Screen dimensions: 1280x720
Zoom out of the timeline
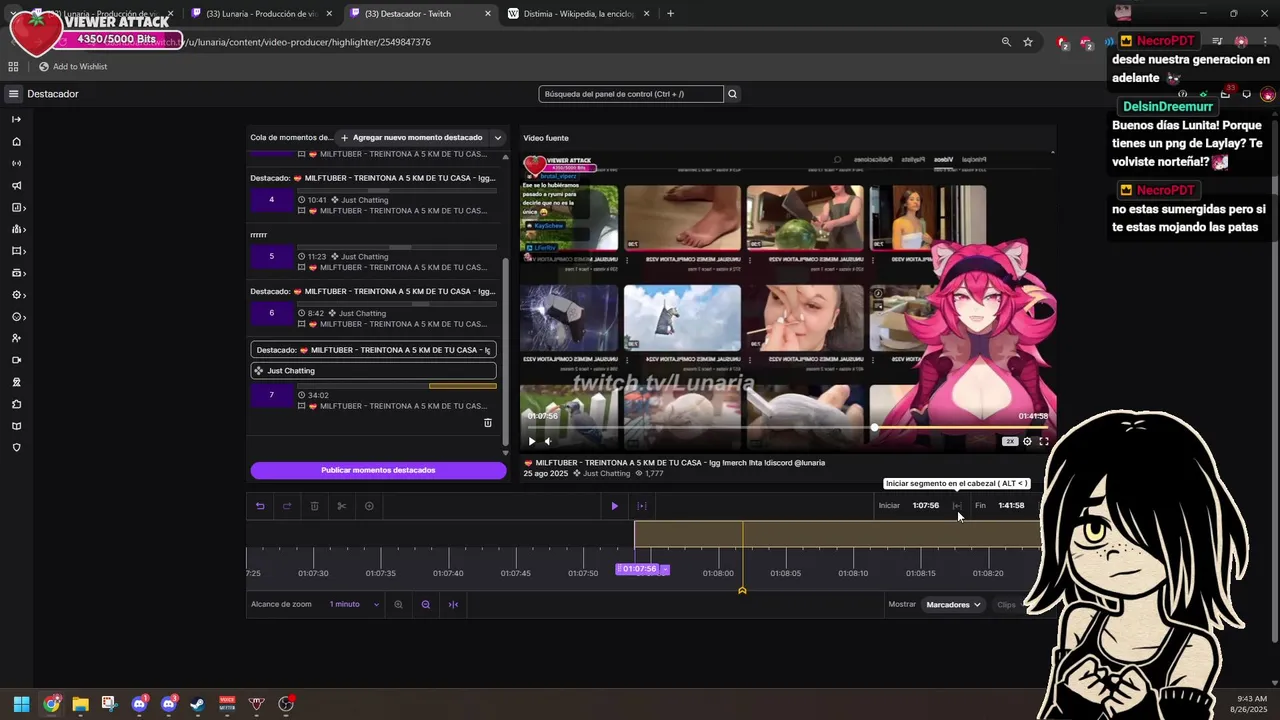pos(426,604)
